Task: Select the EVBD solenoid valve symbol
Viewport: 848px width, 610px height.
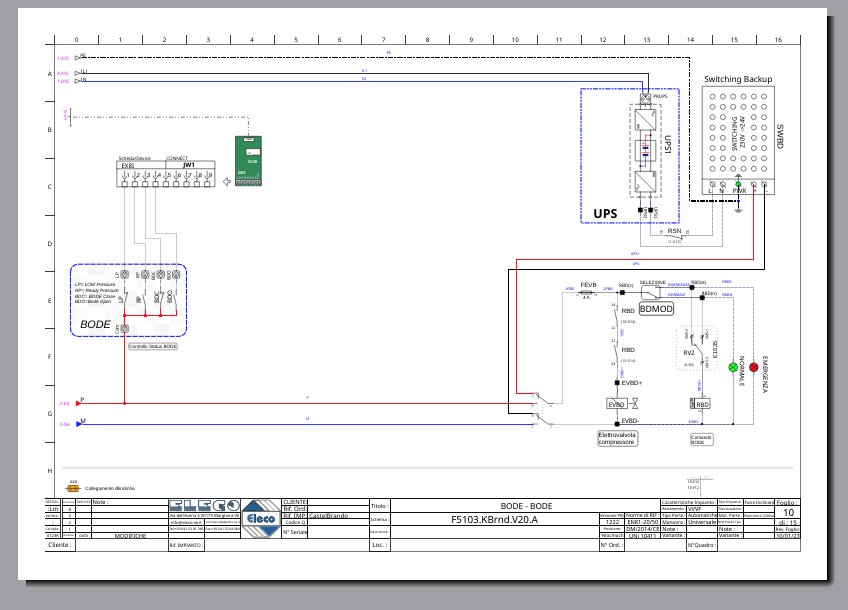Action: (617, 404)
